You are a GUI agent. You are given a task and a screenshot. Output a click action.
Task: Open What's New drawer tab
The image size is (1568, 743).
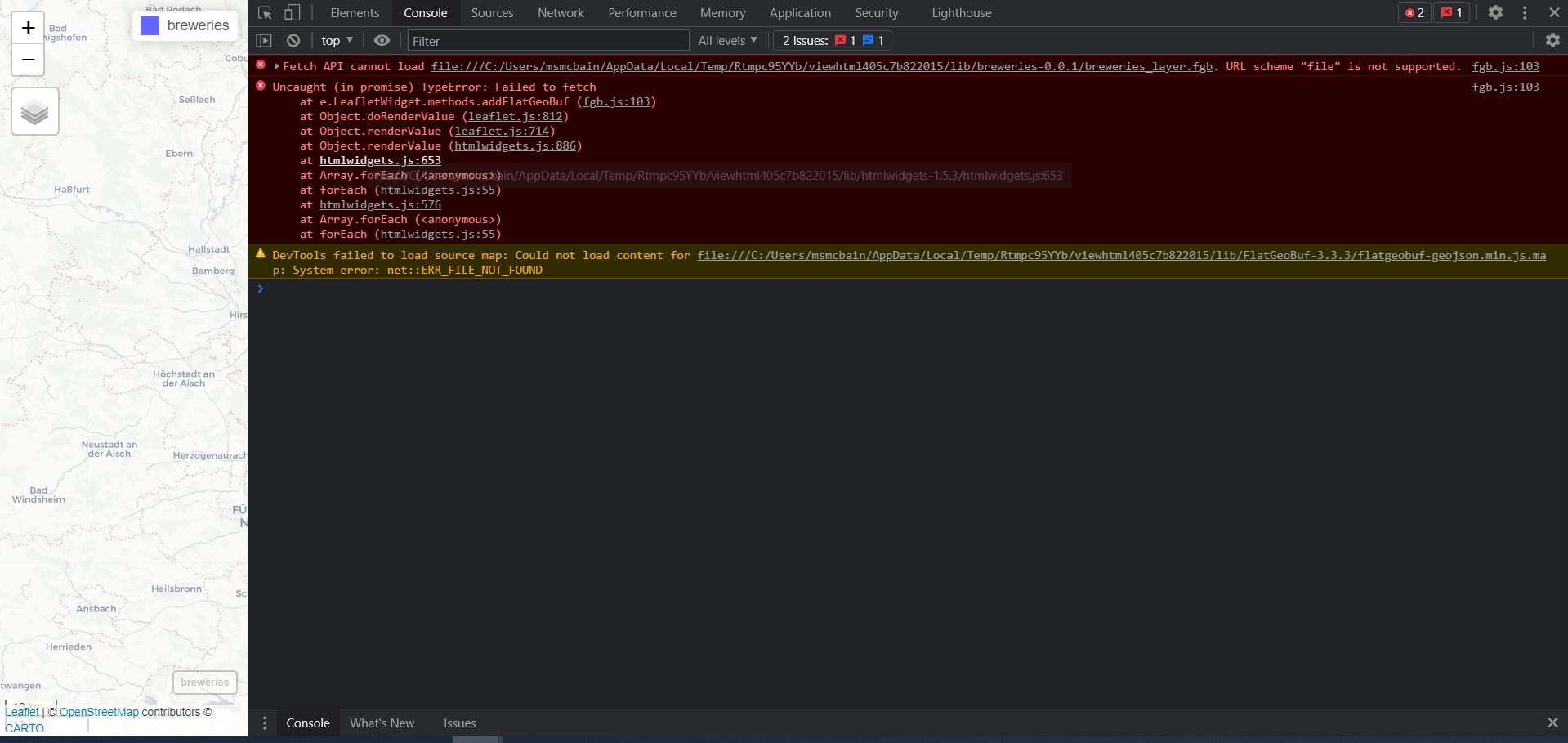coord(382,723)
